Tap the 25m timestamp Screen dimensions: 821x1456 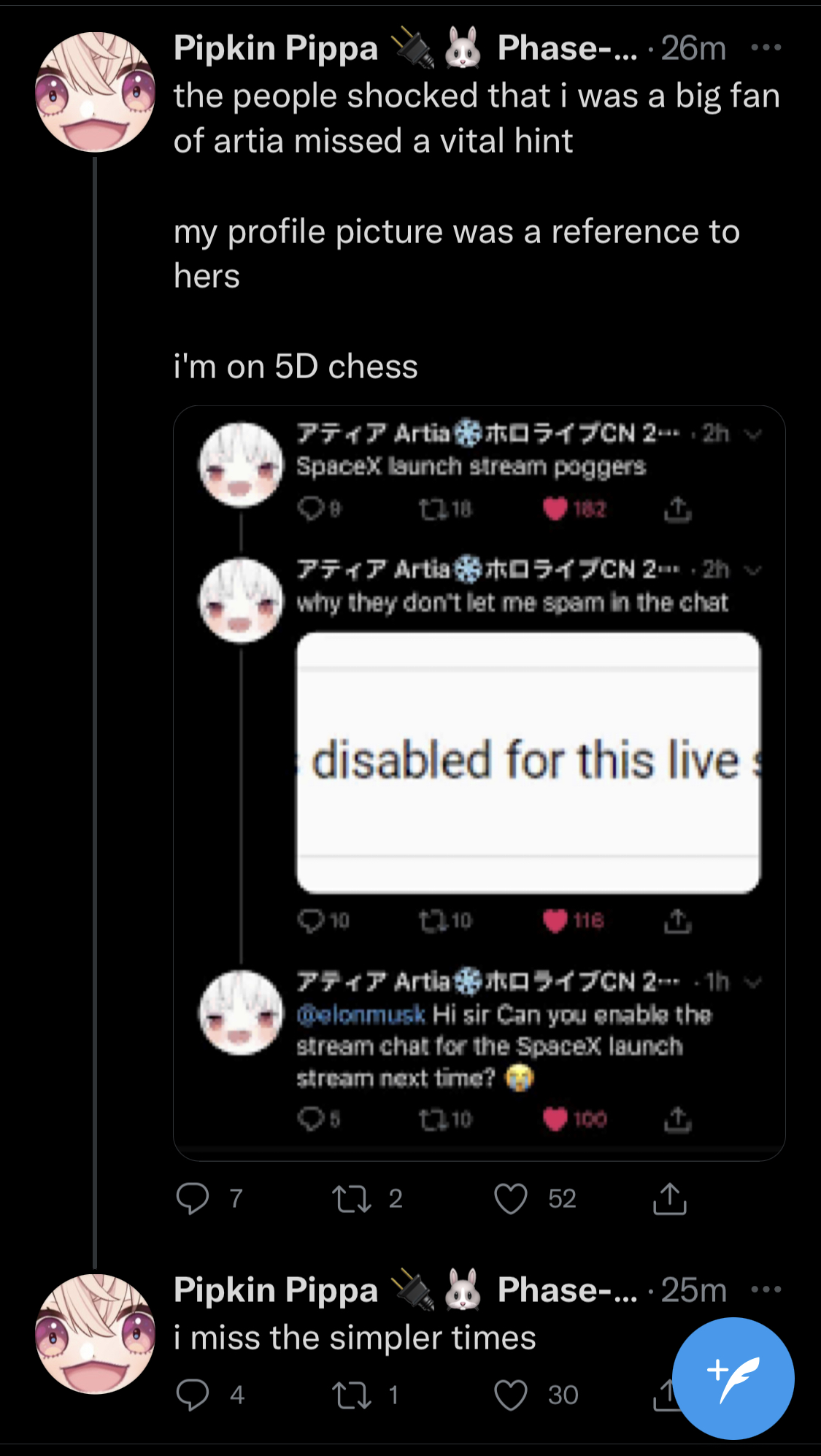point(693,1290)
